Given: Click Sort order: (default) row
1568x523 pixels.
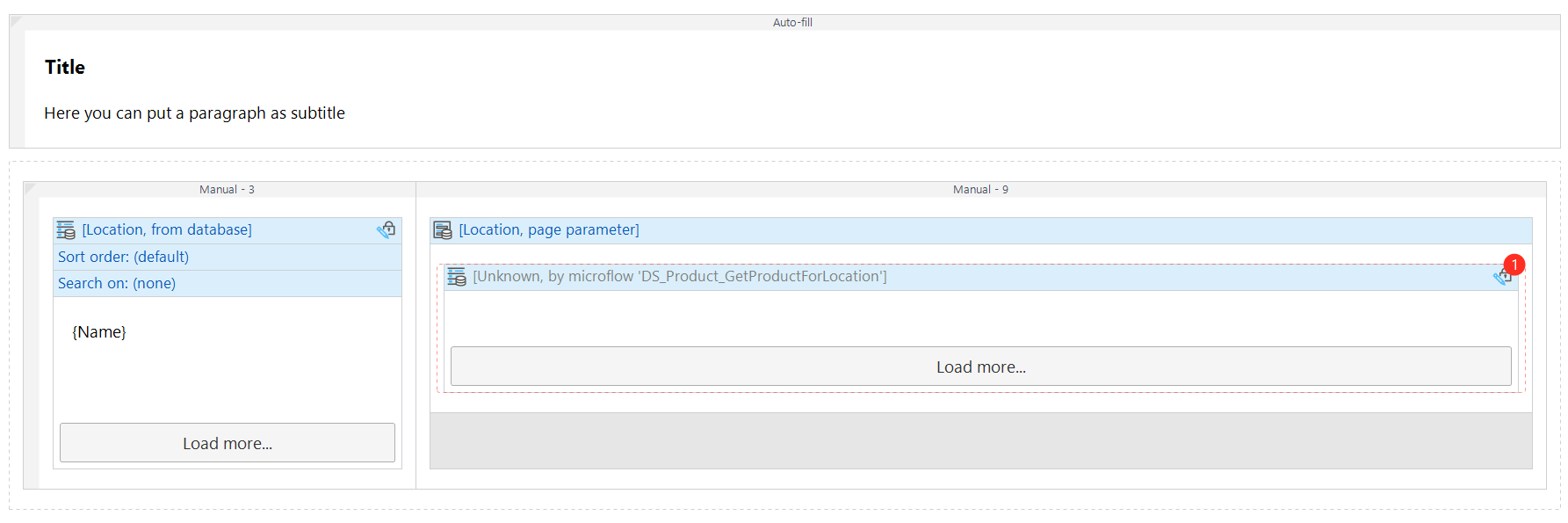Looking at the screenshot, I should (x=228, y=257).
